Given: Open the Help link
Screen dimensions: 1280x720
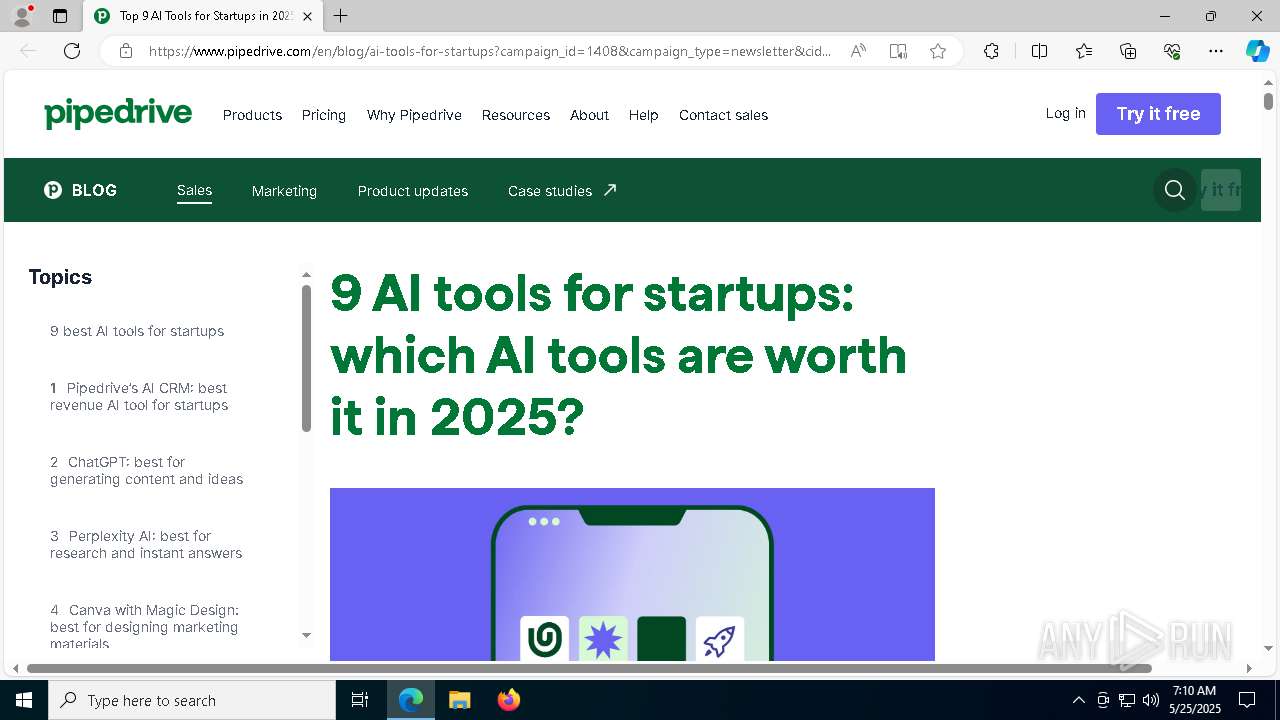Looking at the screenshot, I should 643,115.
